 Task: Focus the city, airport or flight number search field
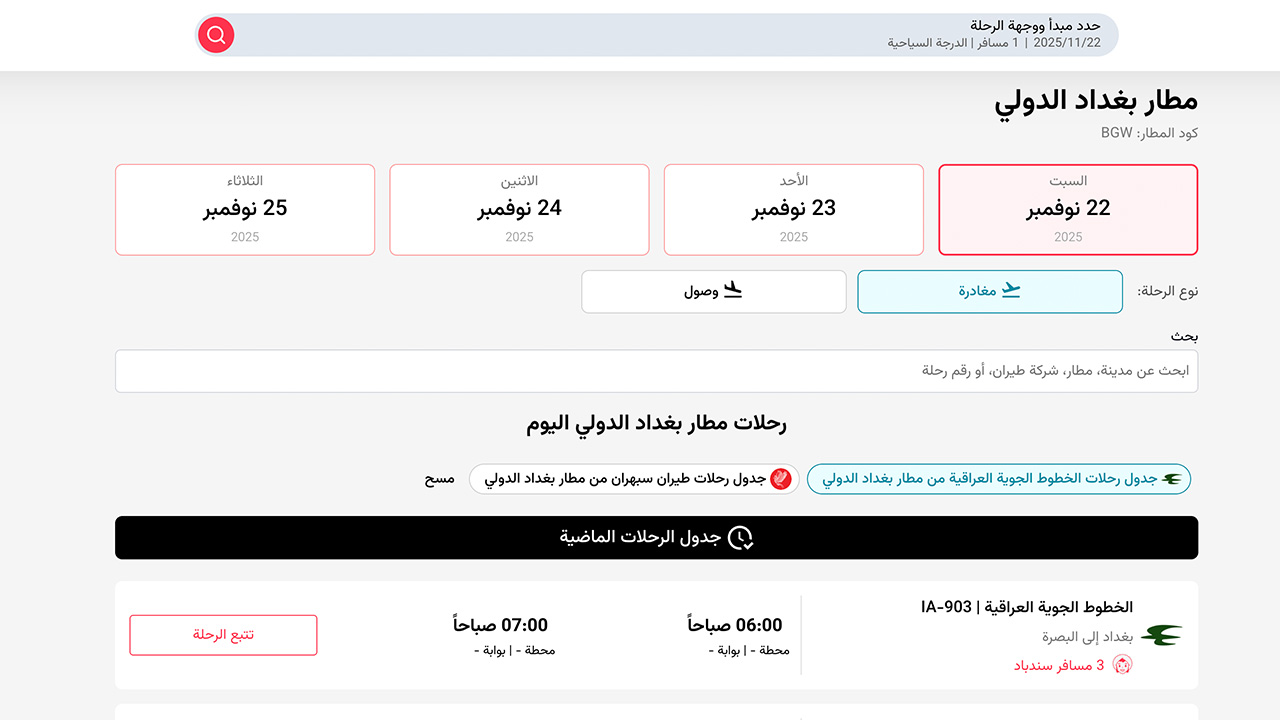656,371
